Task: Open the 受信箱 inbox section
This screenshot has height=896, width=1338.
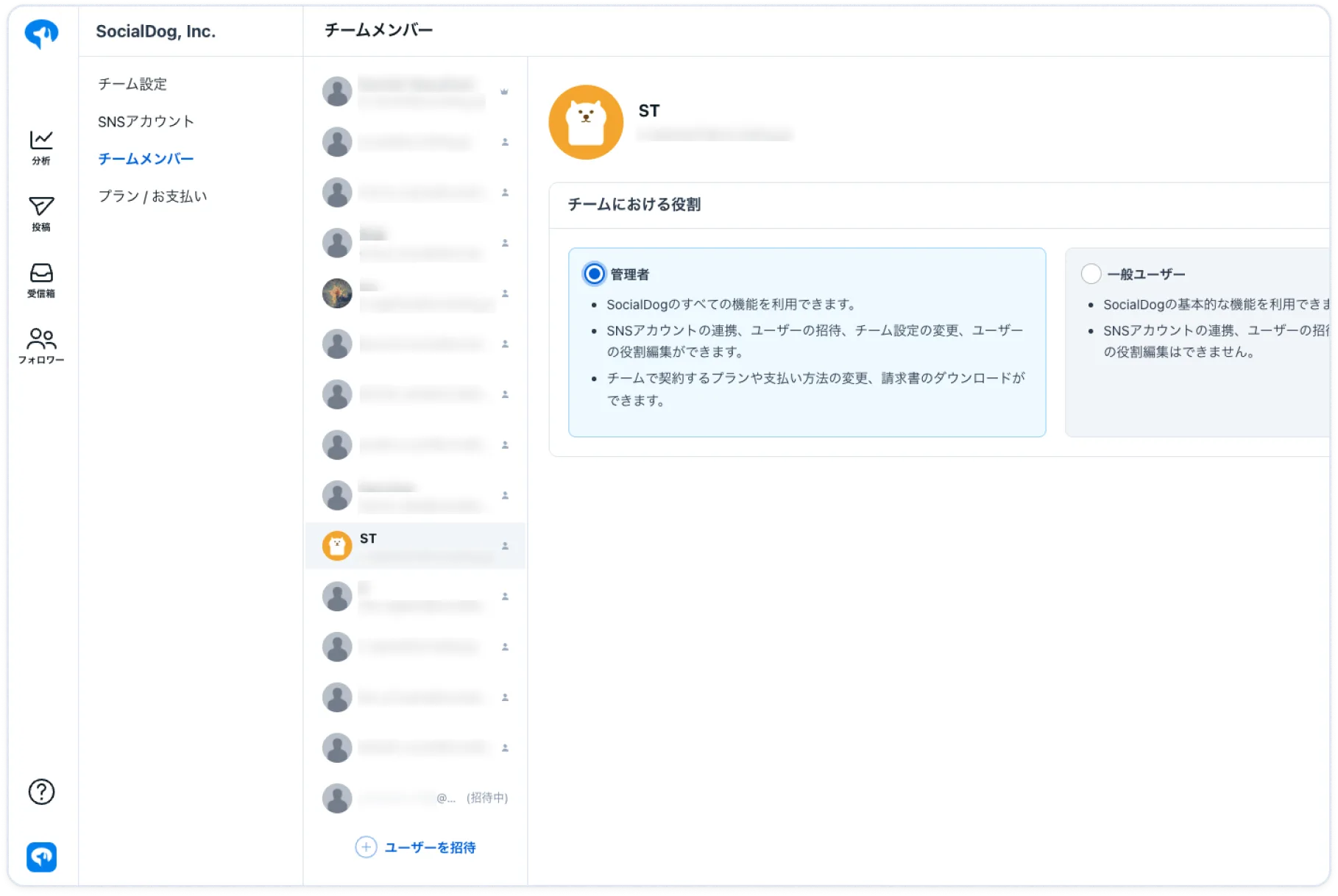Action: [41, 280]
